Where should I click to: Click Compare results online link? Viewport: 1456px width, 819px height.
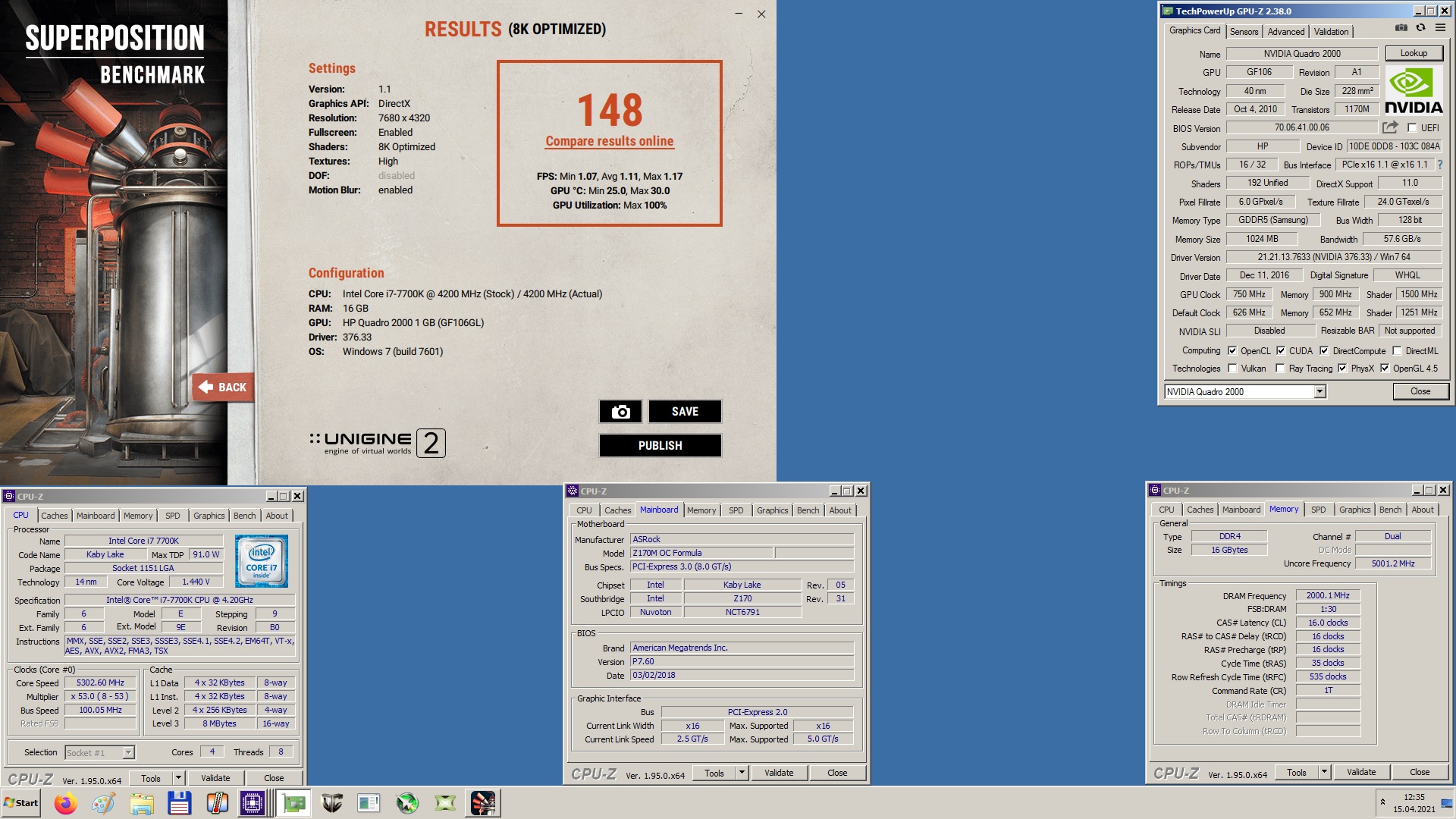click(609, 141)
